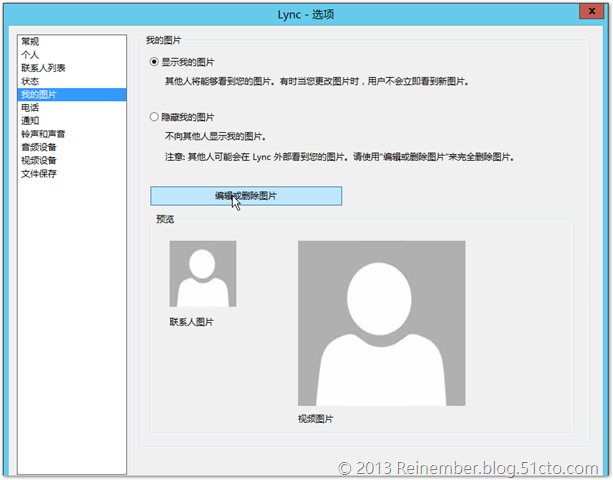Switch to 电话 settings

(x=30, y=107)
